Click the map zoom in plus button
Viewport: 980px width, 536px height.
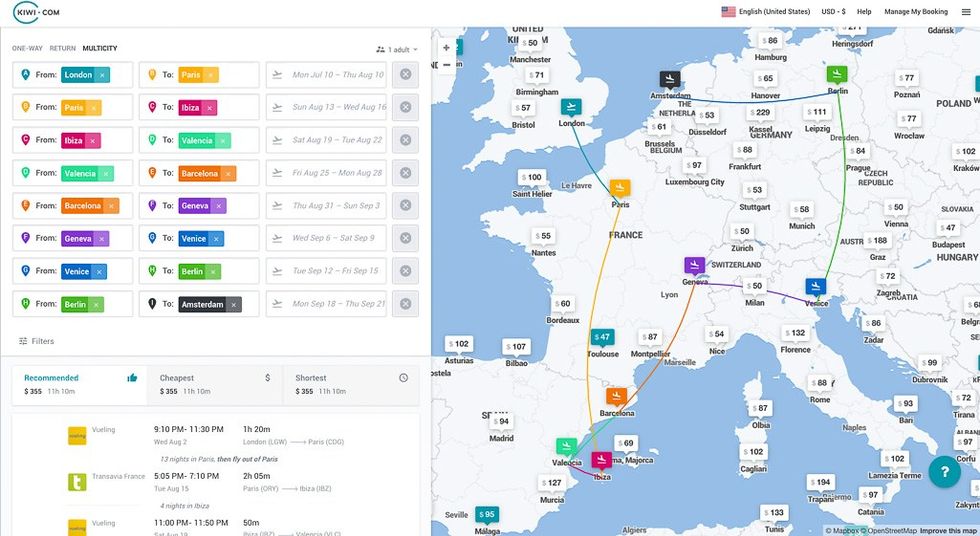point(446,48)
